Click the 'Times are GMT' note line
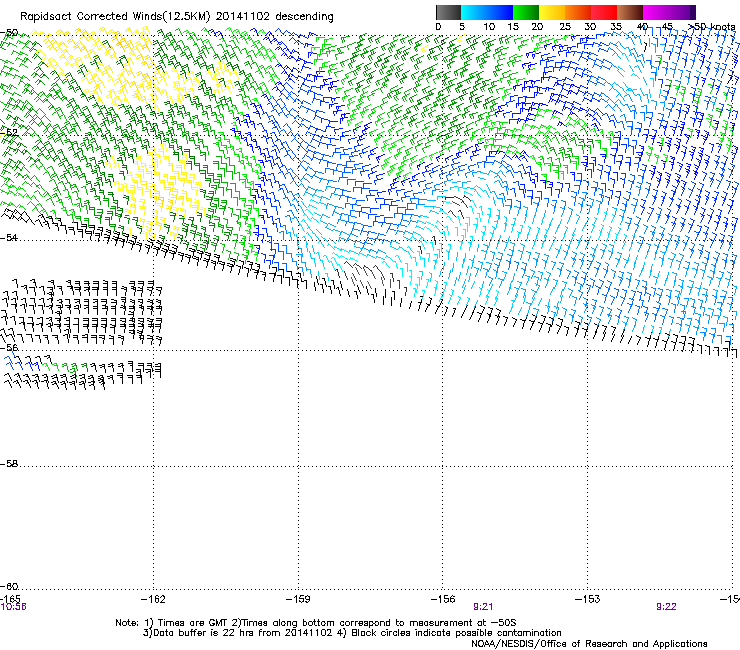Viewport: 740px width, 650px height. click(x=316, y=623)
